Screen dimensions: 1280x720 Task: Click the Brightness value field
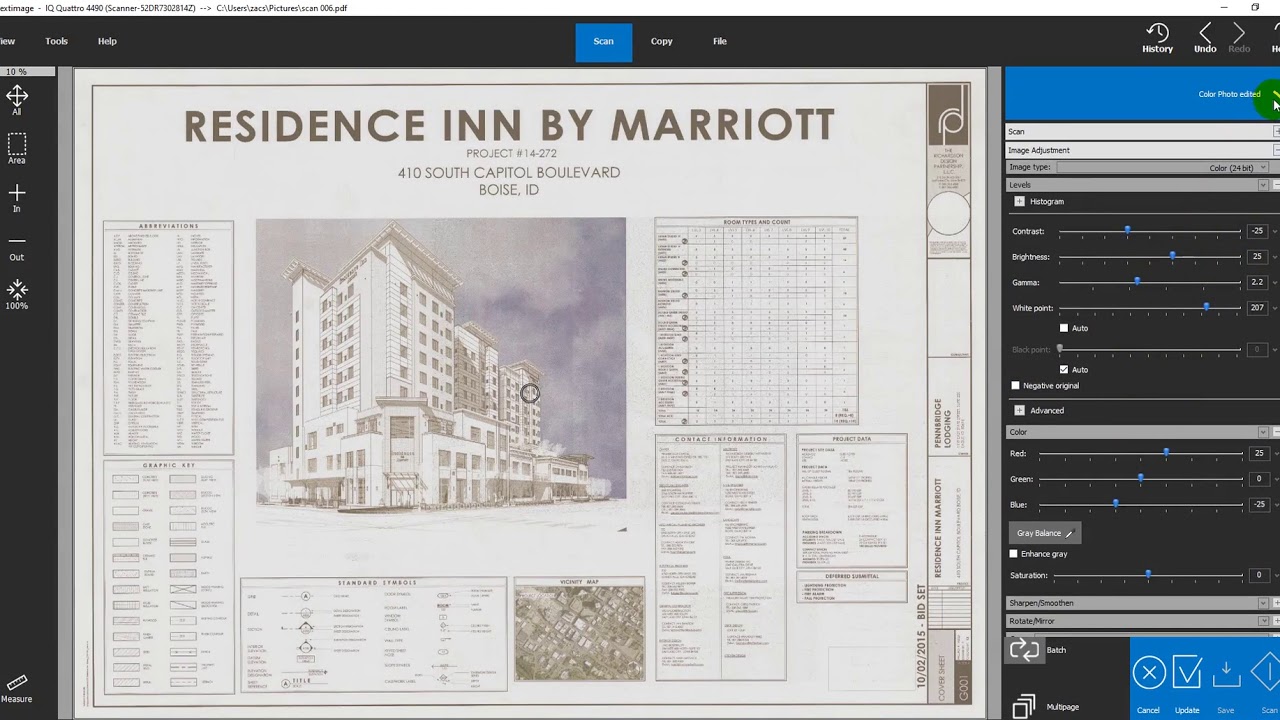1258,257
